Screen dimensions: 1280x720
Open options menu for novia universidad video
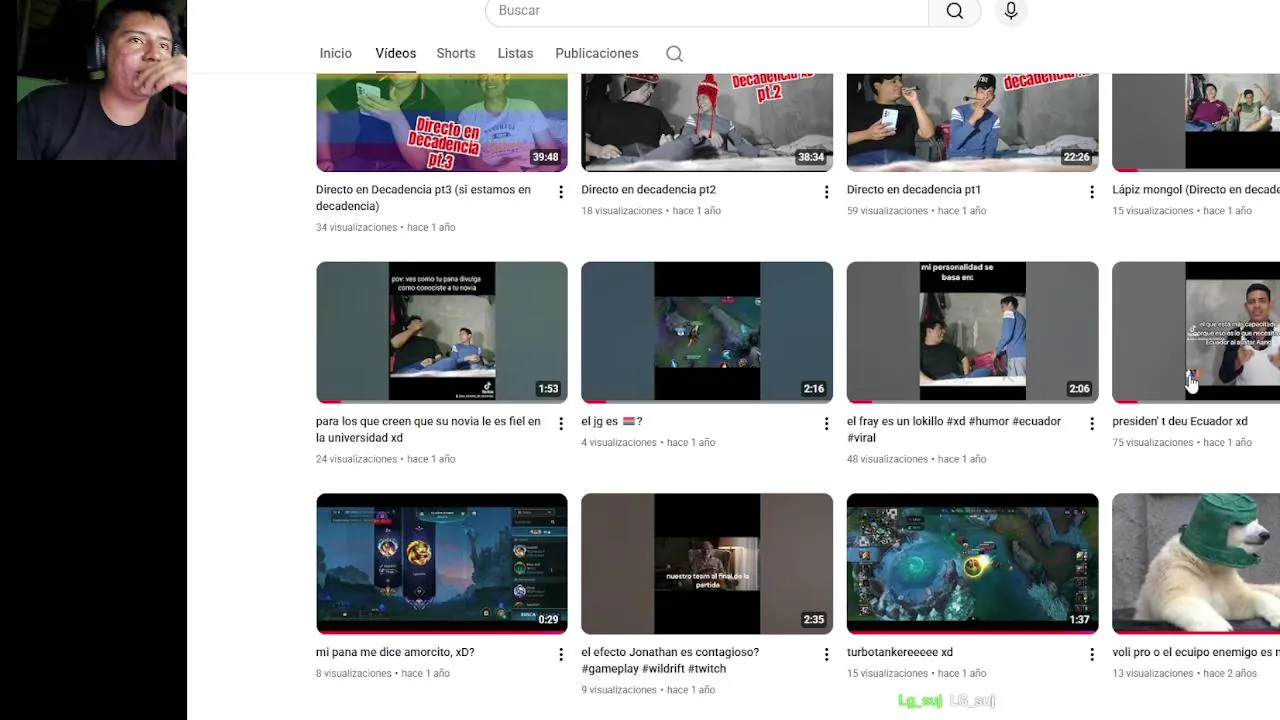561,424
